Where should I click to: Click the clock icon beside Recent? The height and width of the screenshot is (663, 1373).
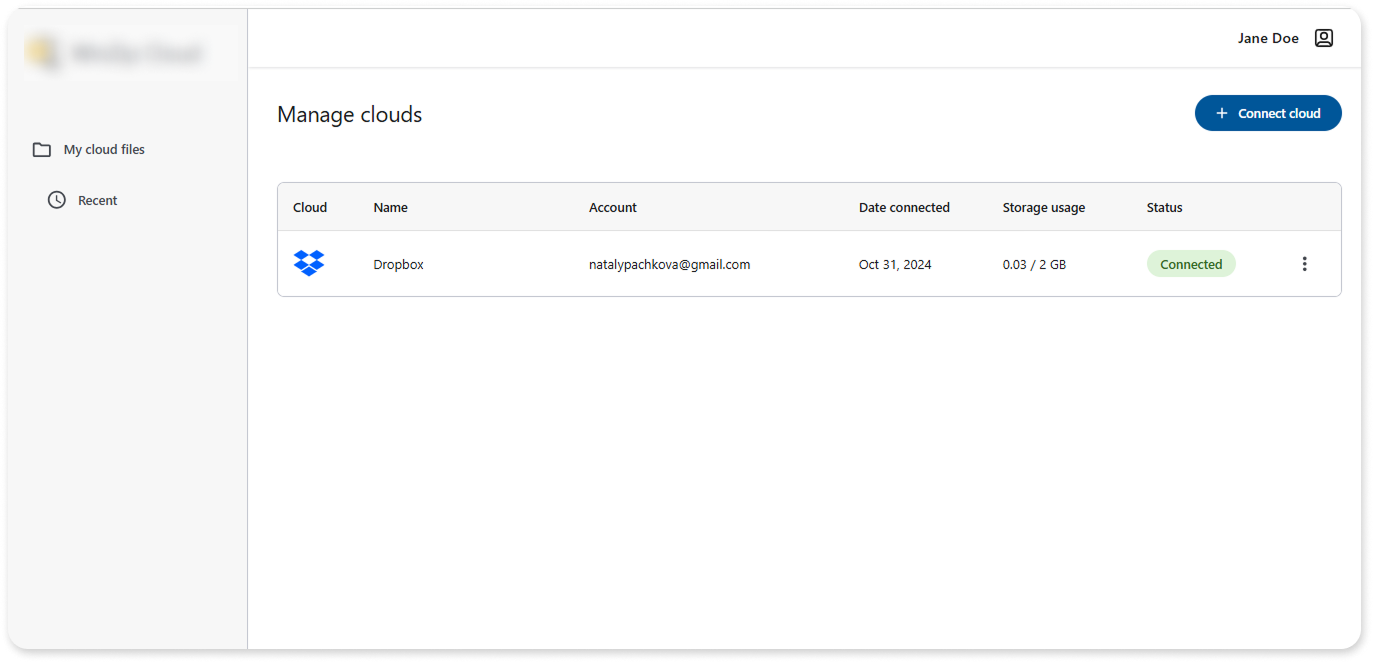click(57, 200)
